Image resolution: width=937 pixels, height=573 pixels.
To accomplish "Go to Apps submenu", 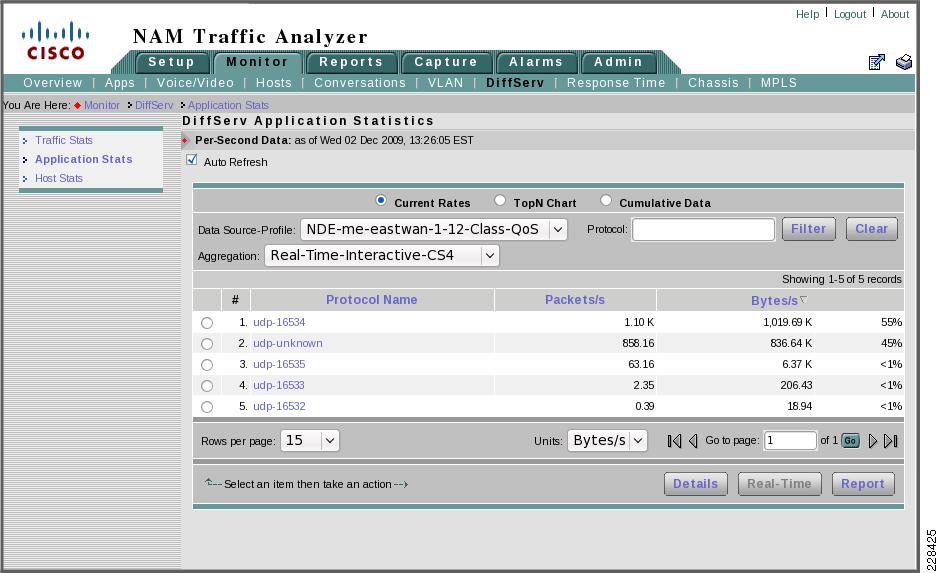I will click(x=120, y=83).
